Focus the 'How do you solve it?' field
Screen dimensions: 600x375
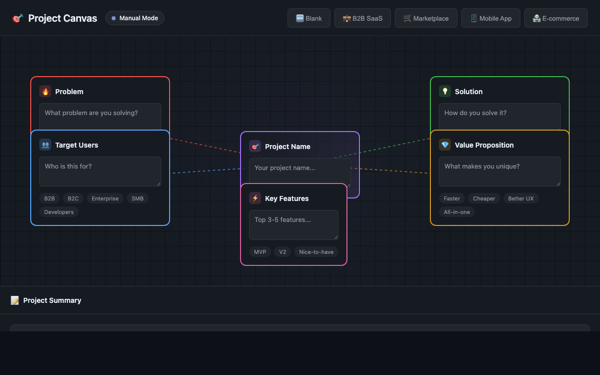(x=500, y=116)
